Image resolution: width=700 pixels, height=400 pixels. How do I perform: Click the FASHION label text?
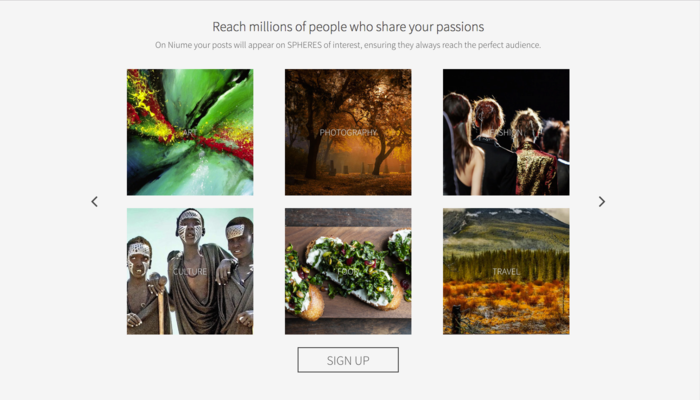click(x=506, y=133)
